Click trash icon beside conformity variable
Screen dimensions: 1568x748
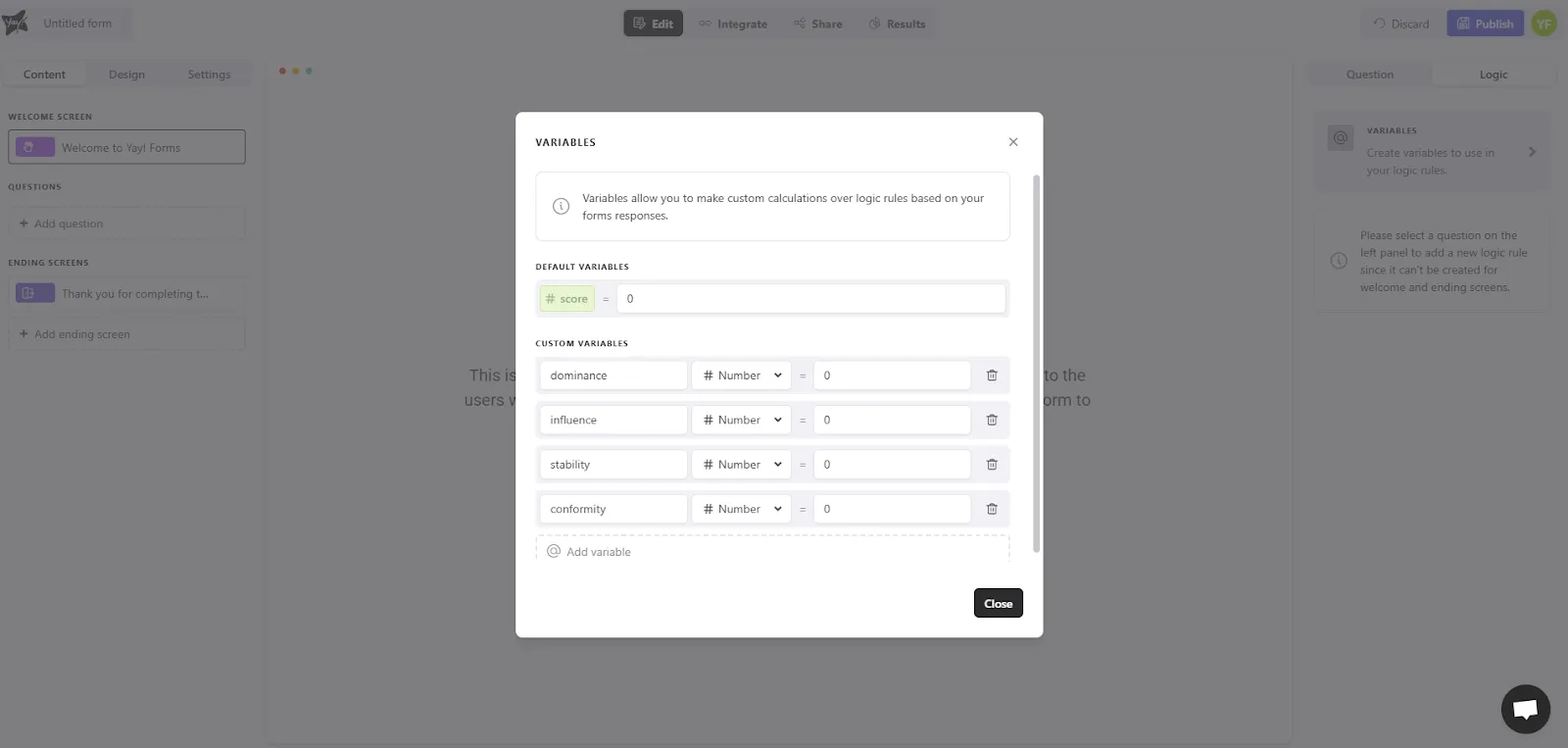tap(992, 509)
